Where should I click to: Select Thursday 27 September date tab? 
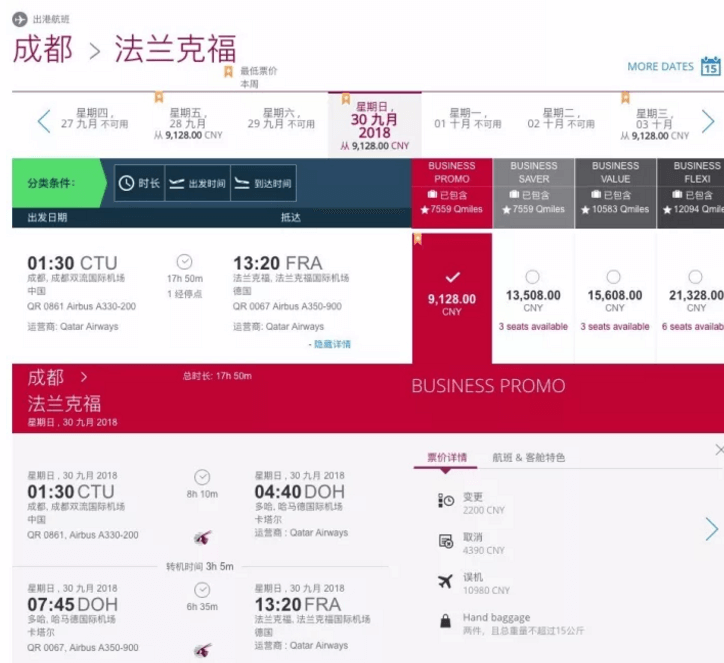(x=95, y=119)
